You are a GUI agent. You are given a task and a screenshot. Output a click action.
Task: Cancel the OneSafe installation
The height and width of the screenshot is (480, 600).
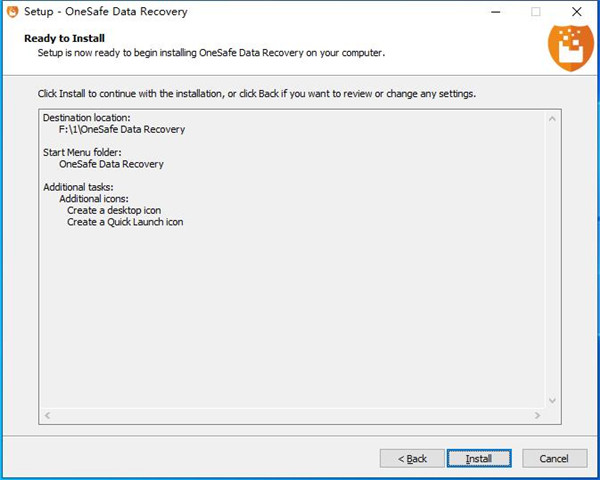point(553,458)
